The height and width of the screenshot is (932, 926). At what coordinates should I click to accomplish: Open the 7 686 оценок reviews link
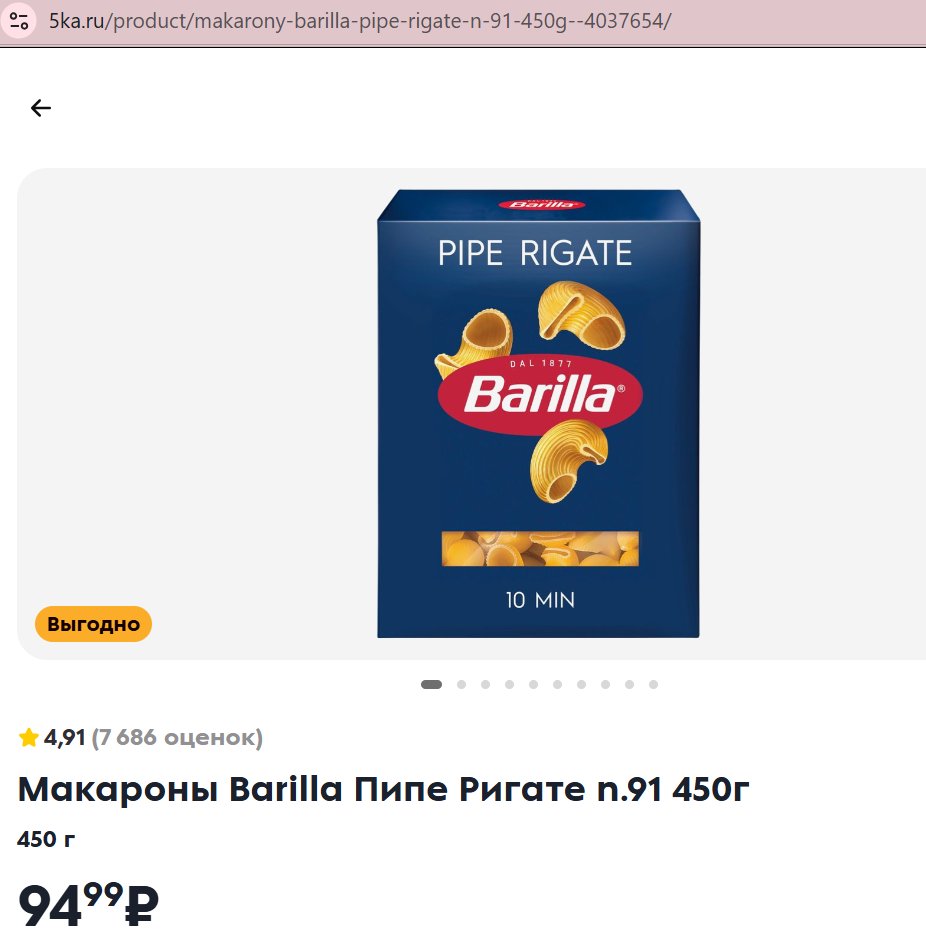pos(177,738)
